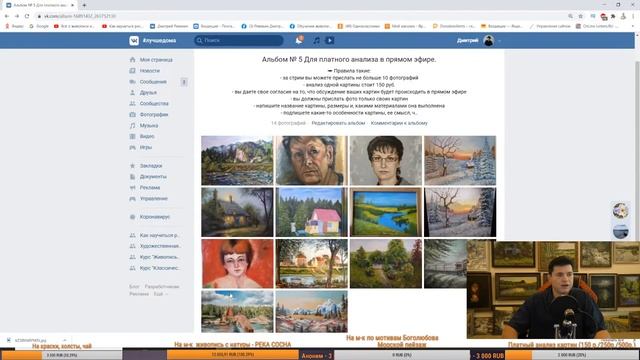Open the Разработчикам footer link
640x360 pixels.
point(162,287)
